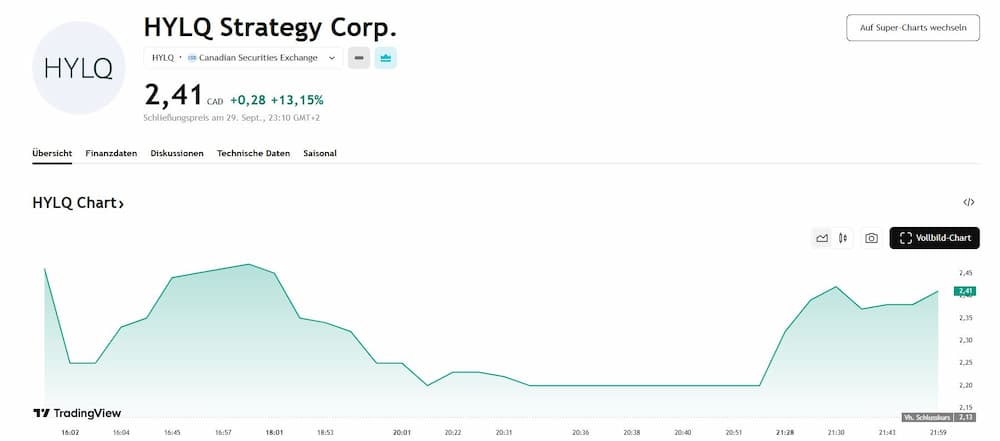Switch chart to area style
Viewport: 1000px width, 441px height.
pyautogui.click(x=822, y=238)
